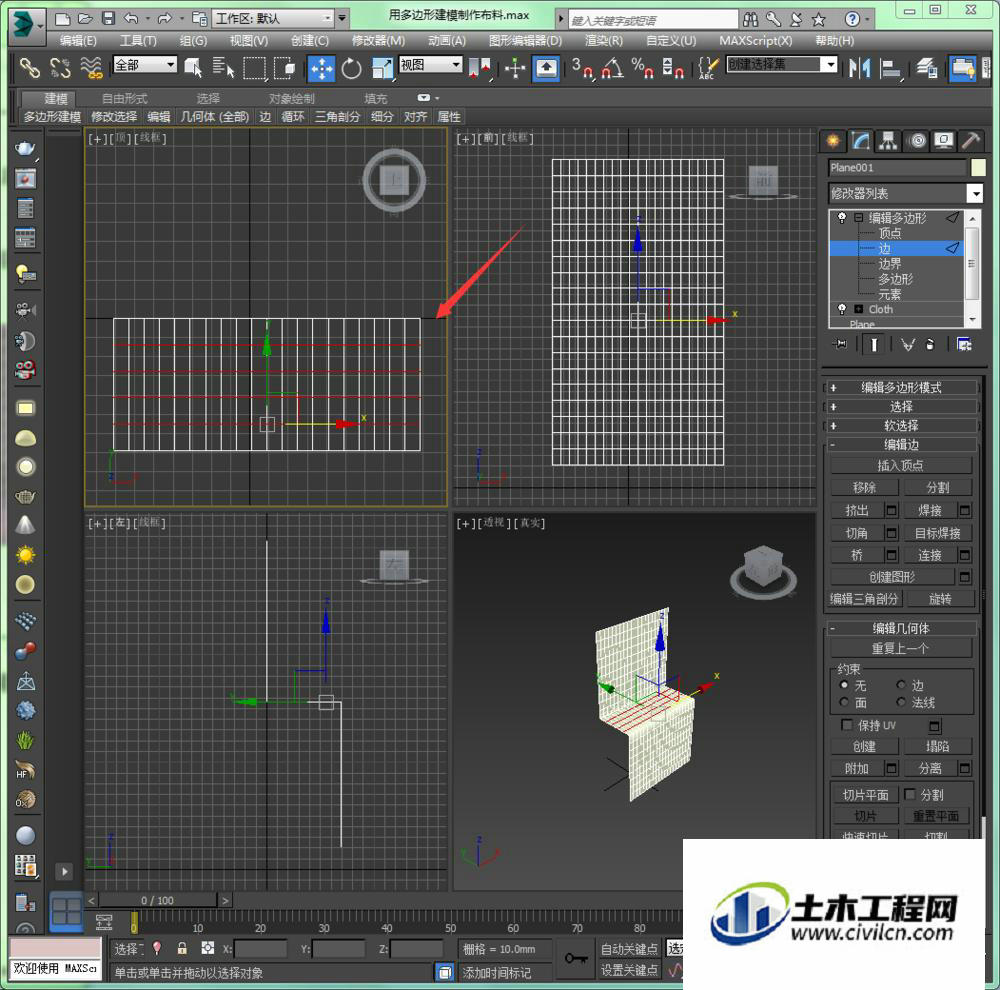The height and width of the screenshot is (990, 1000).
Task: Click the 目标焊接 button
Action: click(x=938, y=533)
